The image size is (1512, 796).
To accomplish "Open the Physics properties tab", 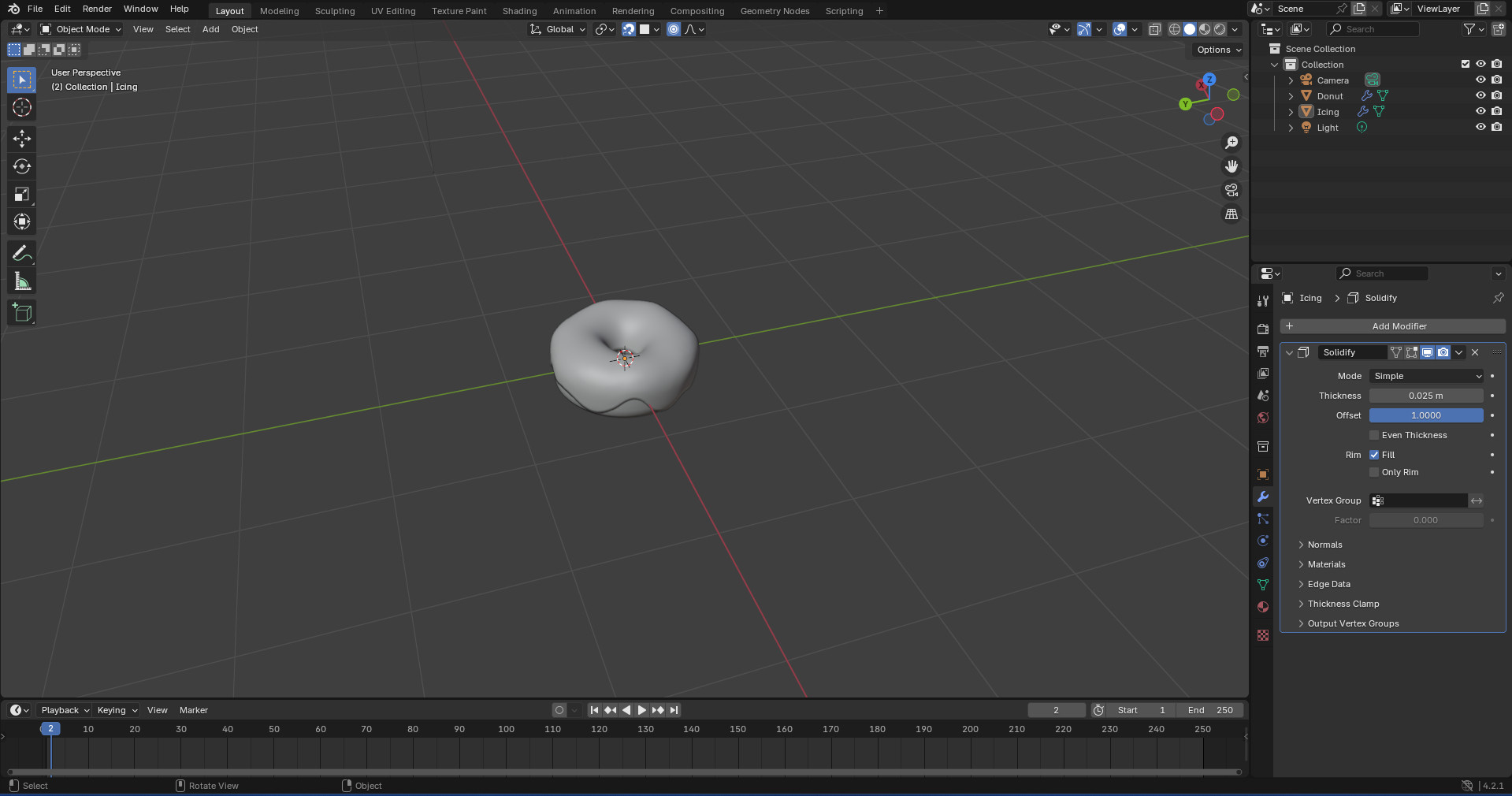I will [x=1263, y=541].
